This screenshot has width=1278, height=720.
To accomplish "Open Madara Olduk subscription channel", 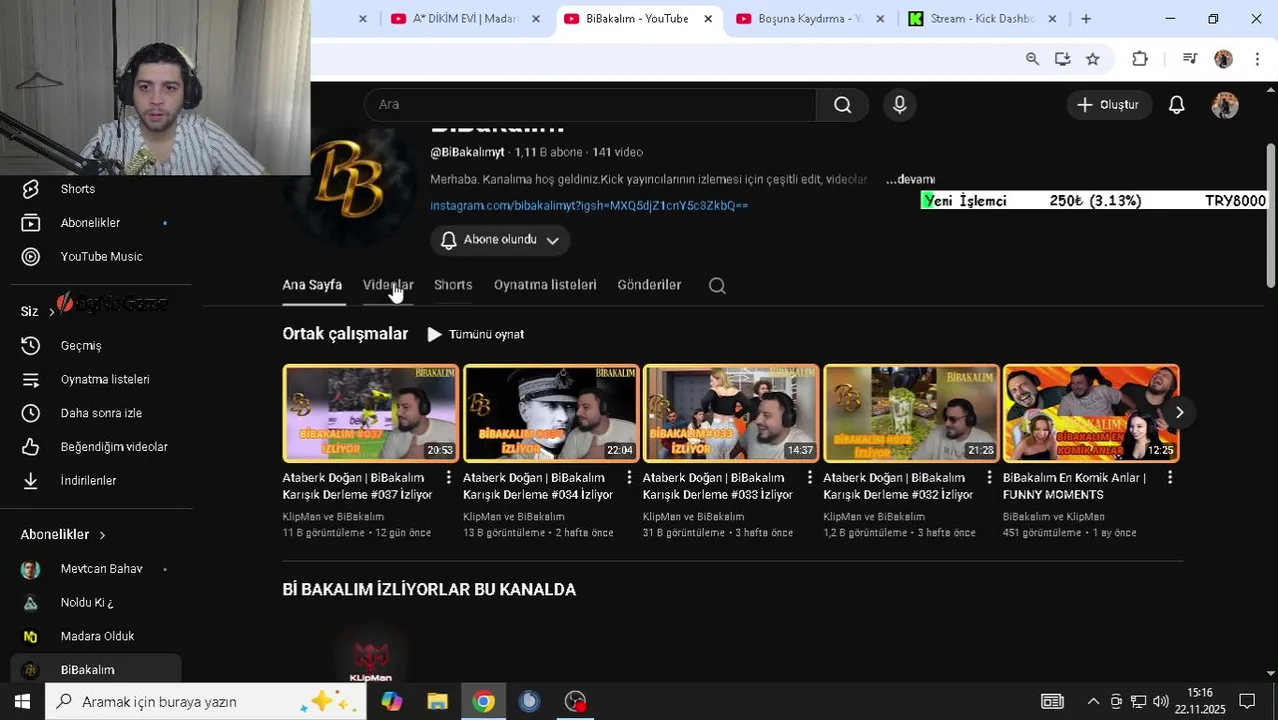I will pos(97,636).
